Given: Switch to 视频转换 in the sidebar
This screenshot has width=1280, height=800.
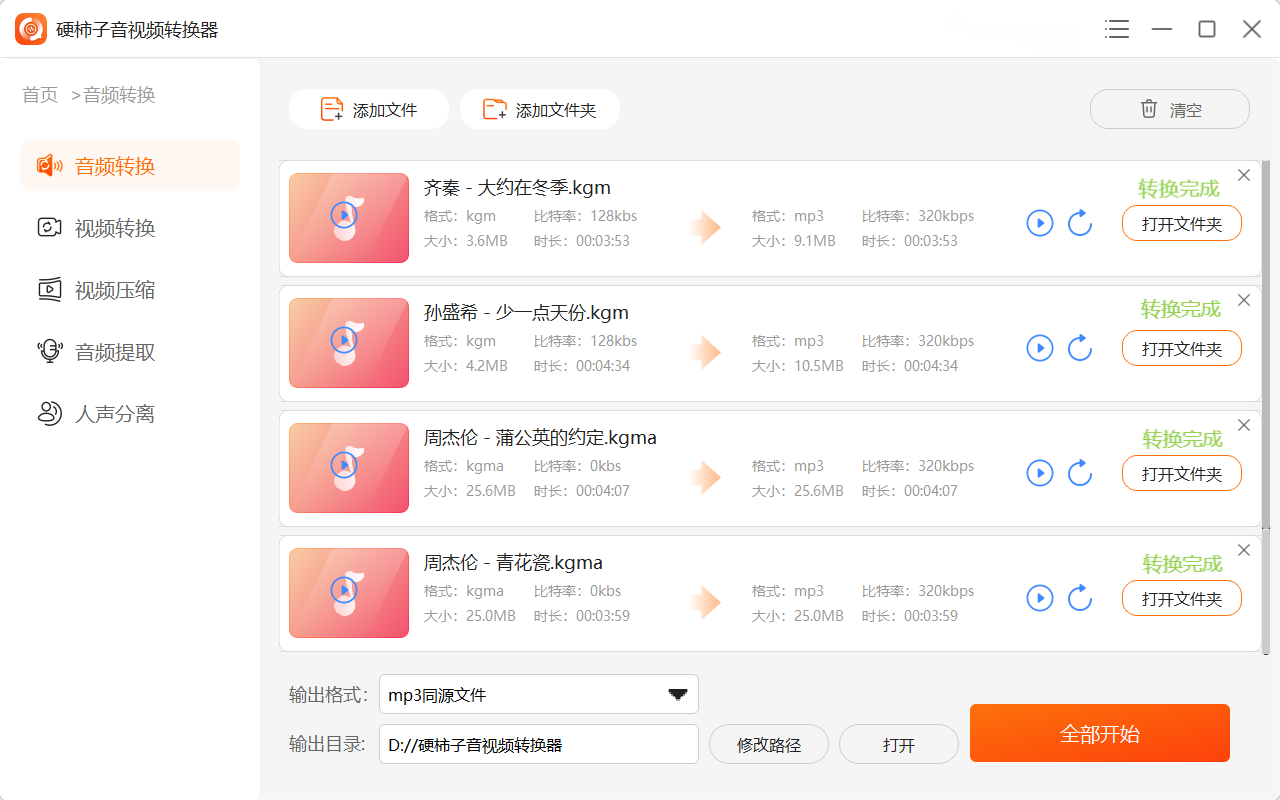Looking at the screenshot, I should pyautogui.click(x=115, y=228).
